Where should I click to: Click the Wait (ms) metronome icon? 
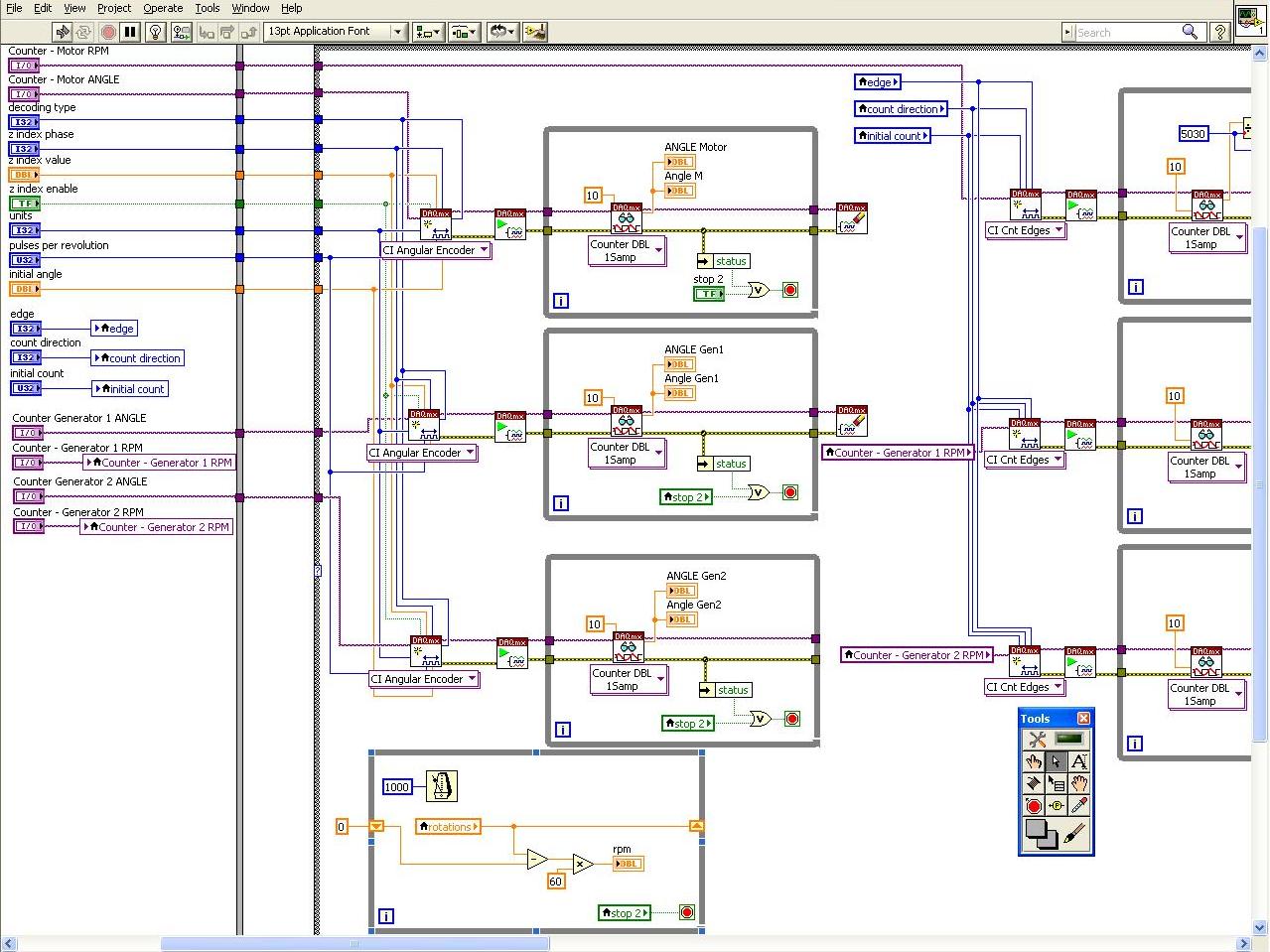click(441, 786)
